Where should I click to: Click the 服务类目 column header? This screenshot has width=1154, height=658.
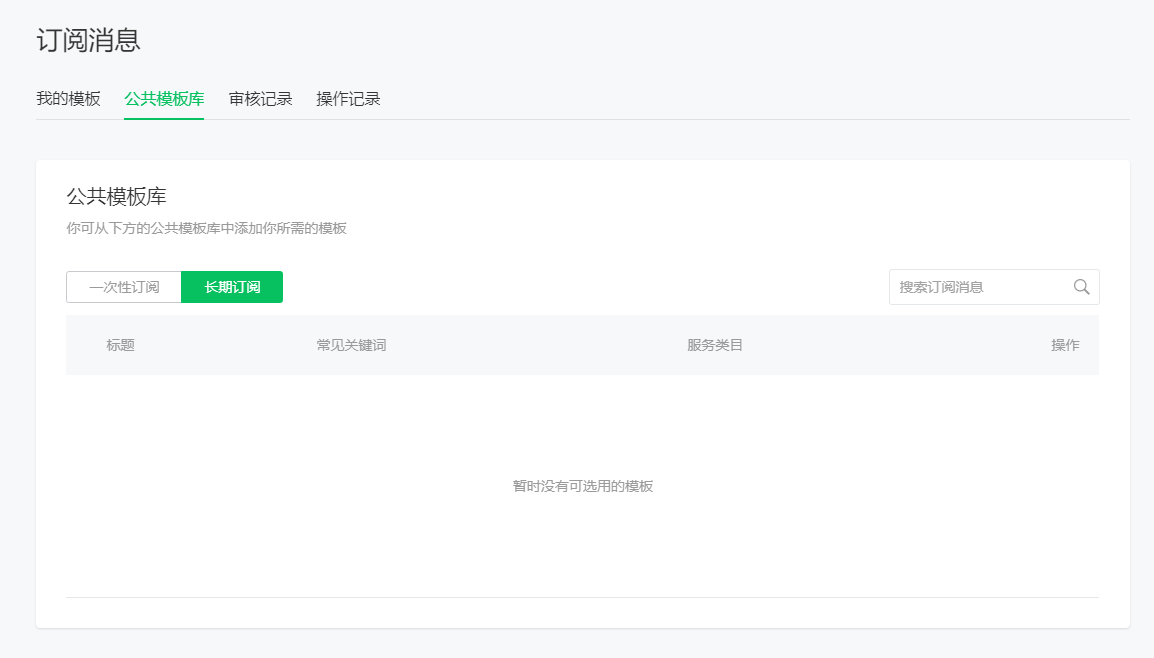[715, 345]
